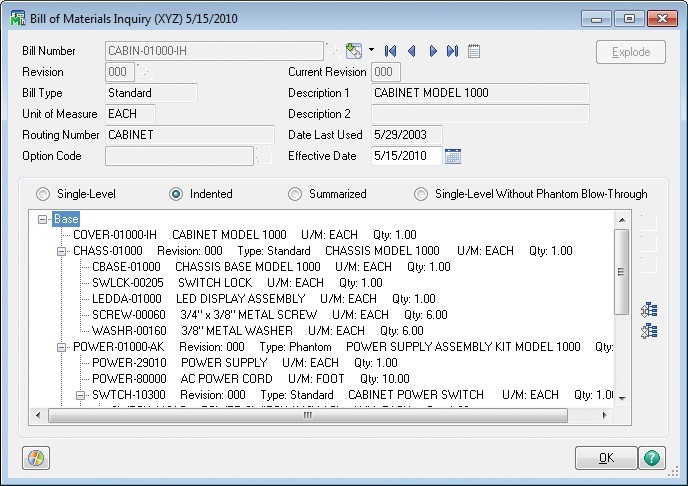This screenshot has width=688, height=486.
Task: Click the scroll down arrow of the tree
Action: [x=622, y=398]
